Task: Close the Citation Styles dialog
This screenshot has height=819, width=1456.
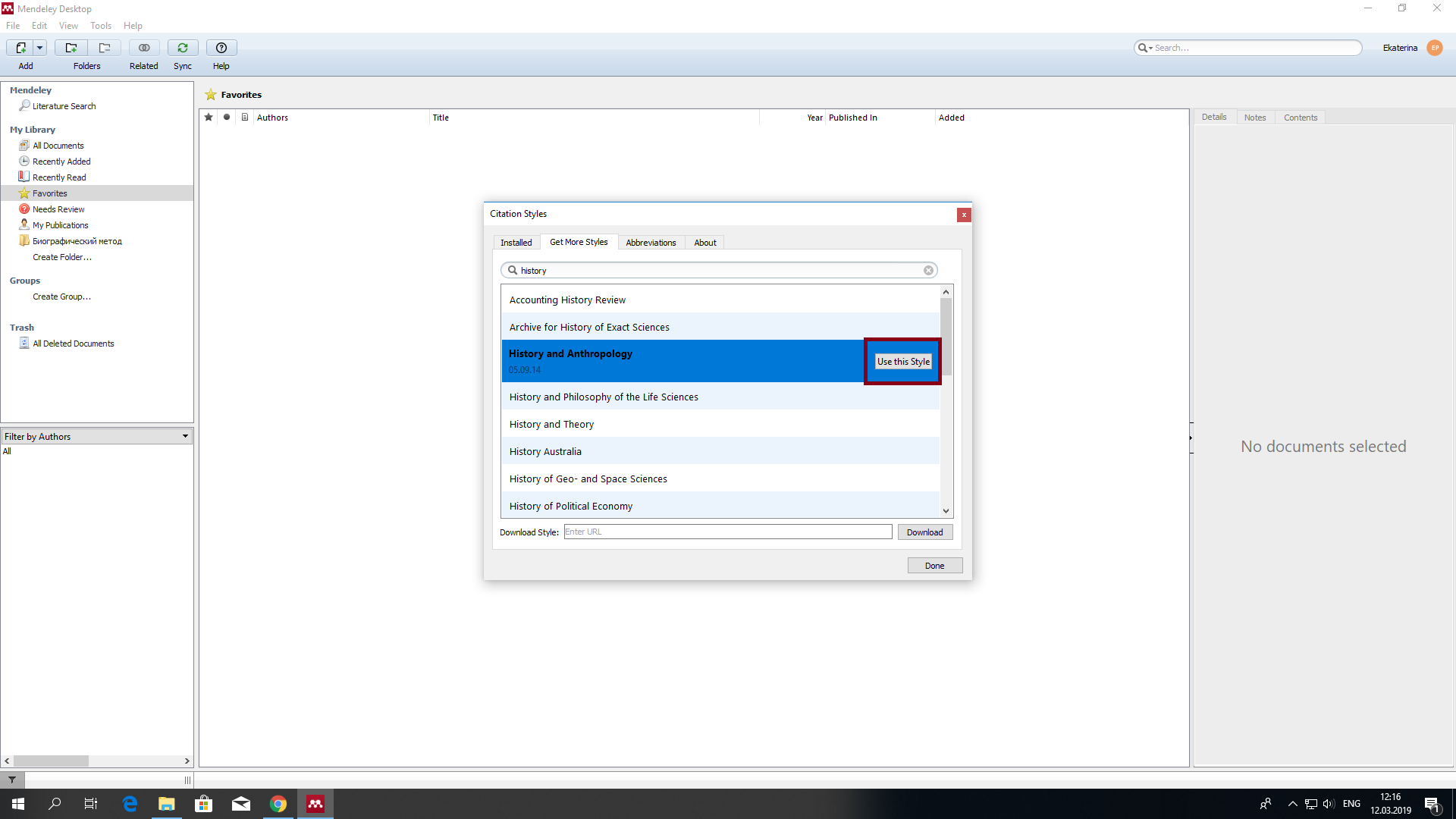Action: tap(964, 215)
